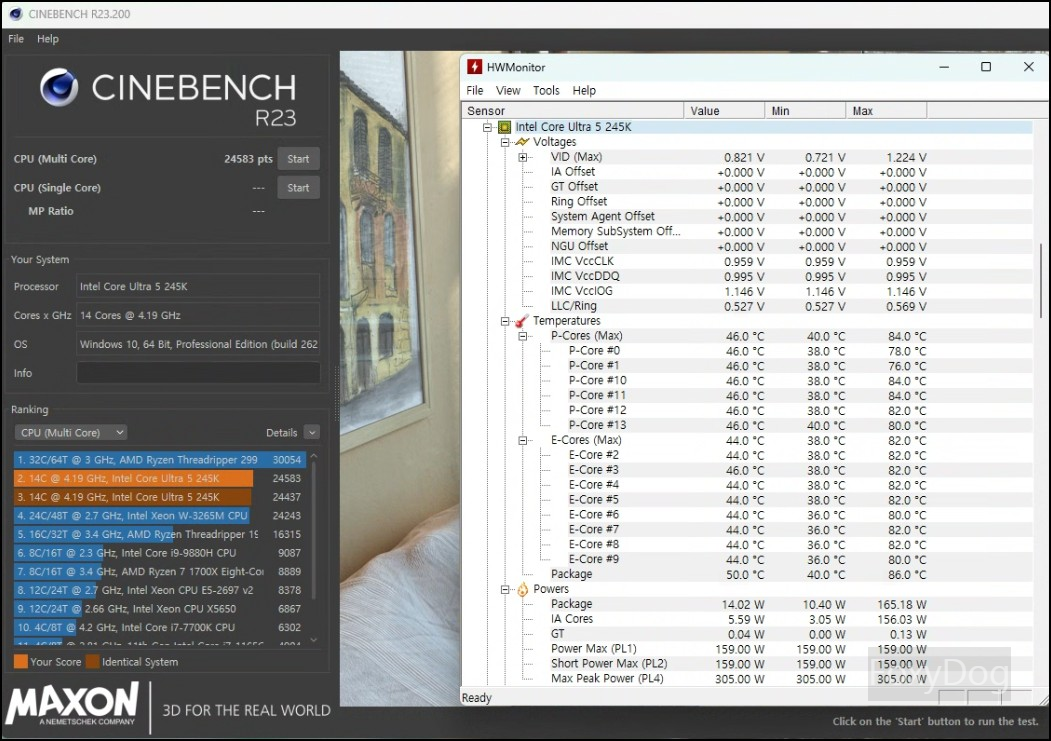Image resolution: width=1051 pixels, height=741 pixels.
Task: Click the Powers flame icon
Action: 522,589
